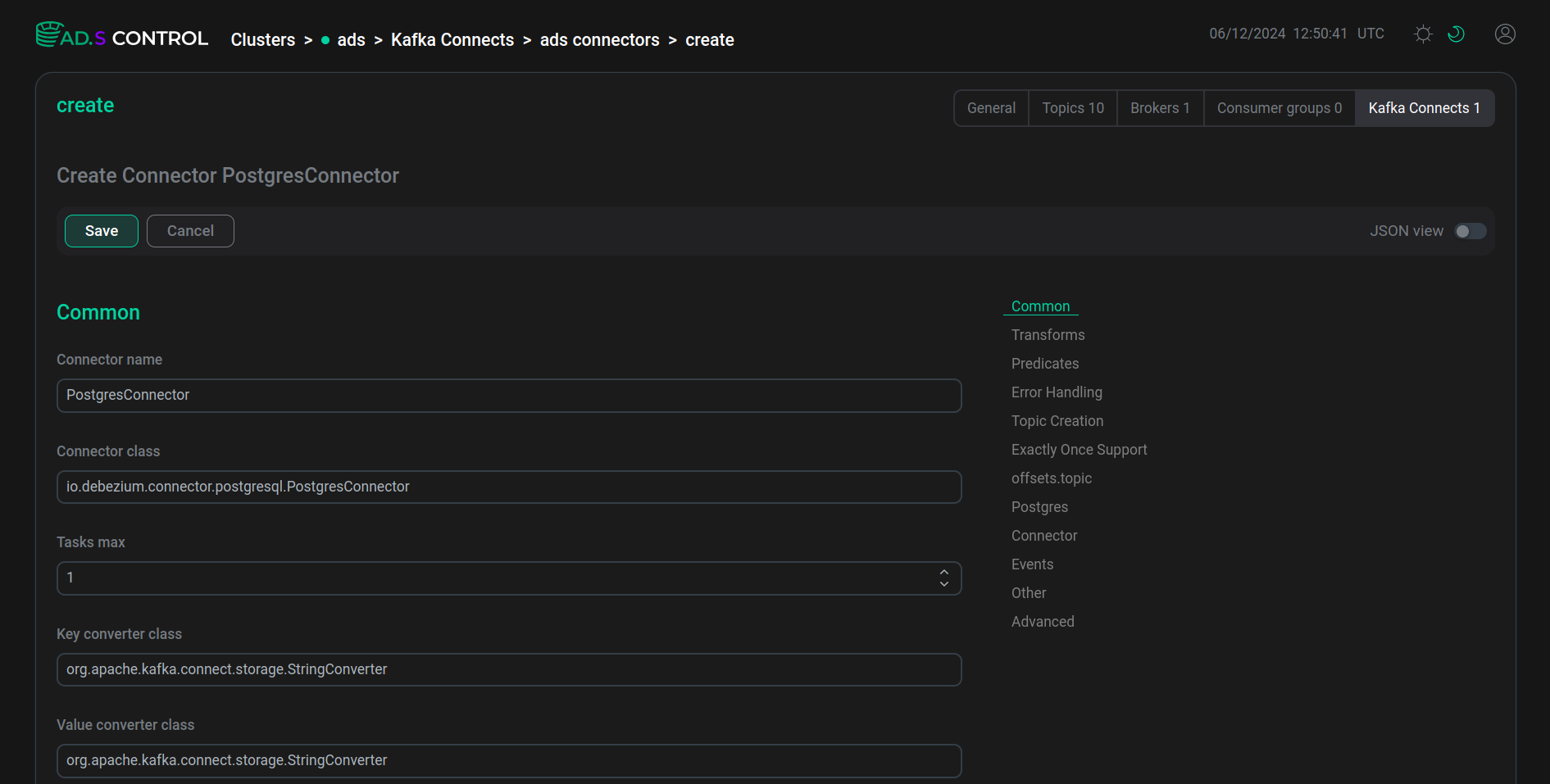The image size is (1550, 784).
Task: Focus the Tasks max number field
Action: (509, 578)
